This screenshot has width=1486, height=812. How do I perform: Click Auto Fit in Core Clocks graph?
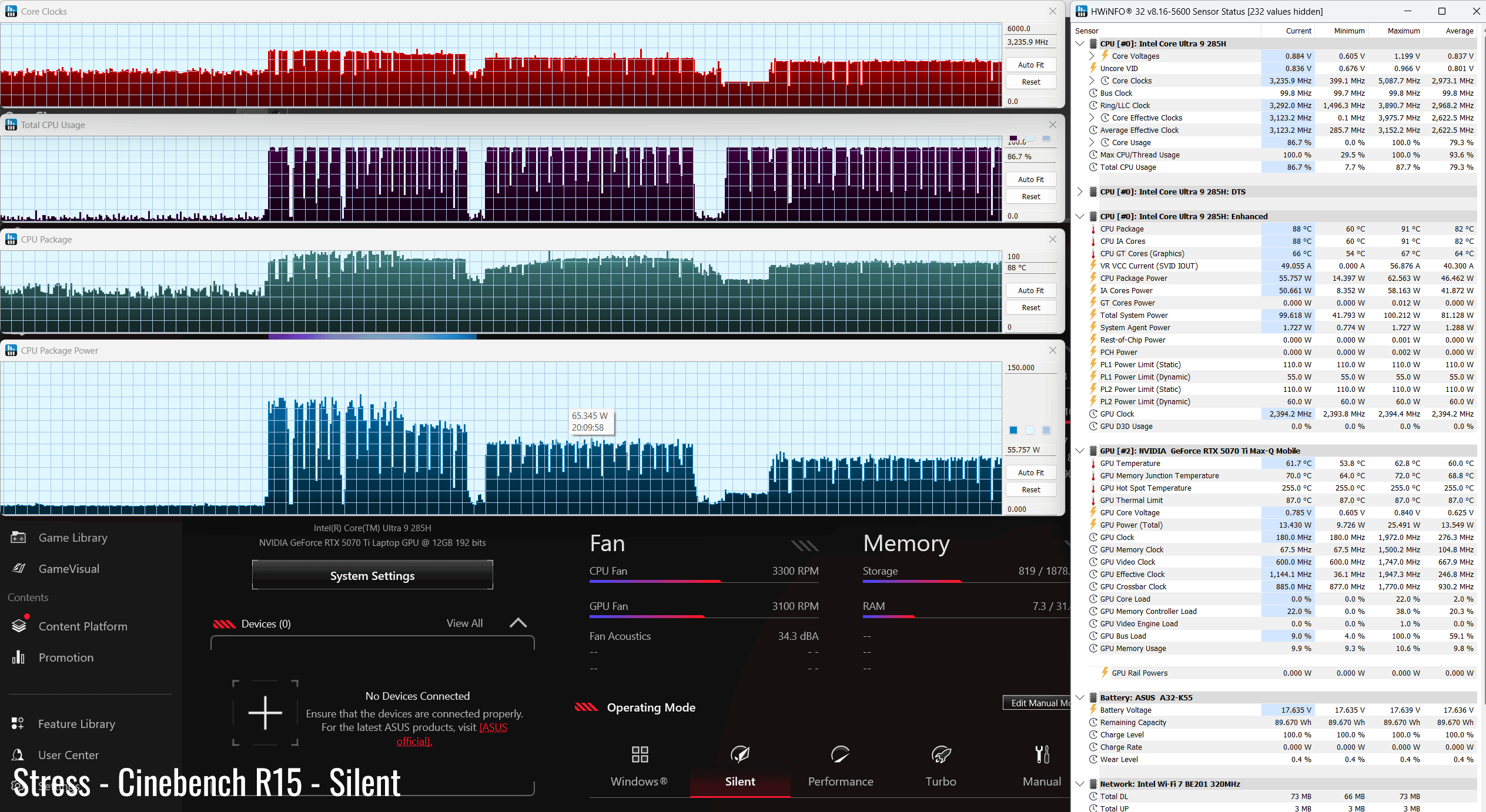pos(1031,65)
